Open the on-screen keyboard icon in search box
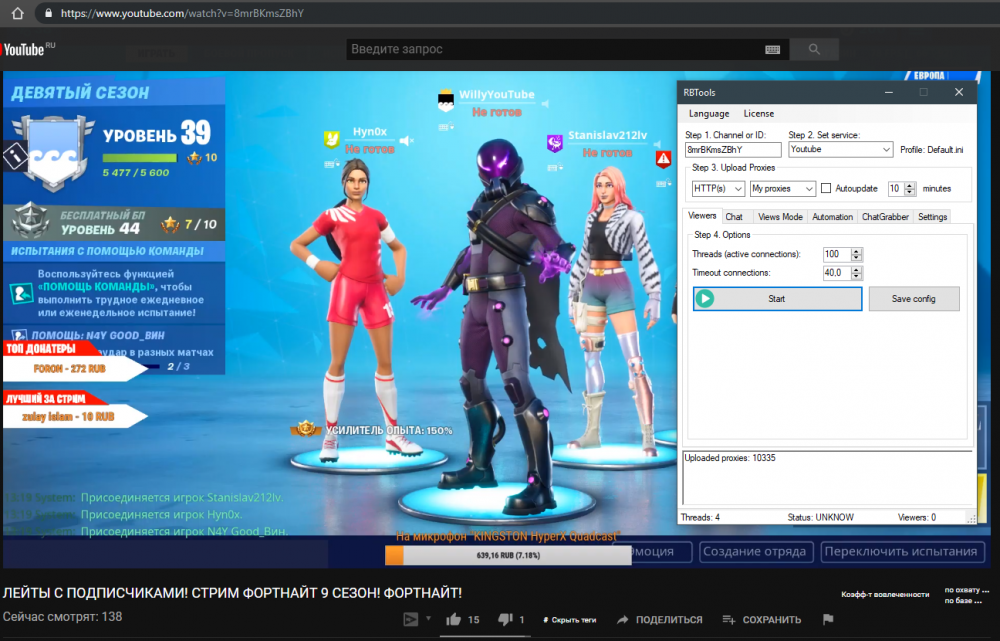The height and width of the screenshot is (641, 1000). (x=773, y=49)
